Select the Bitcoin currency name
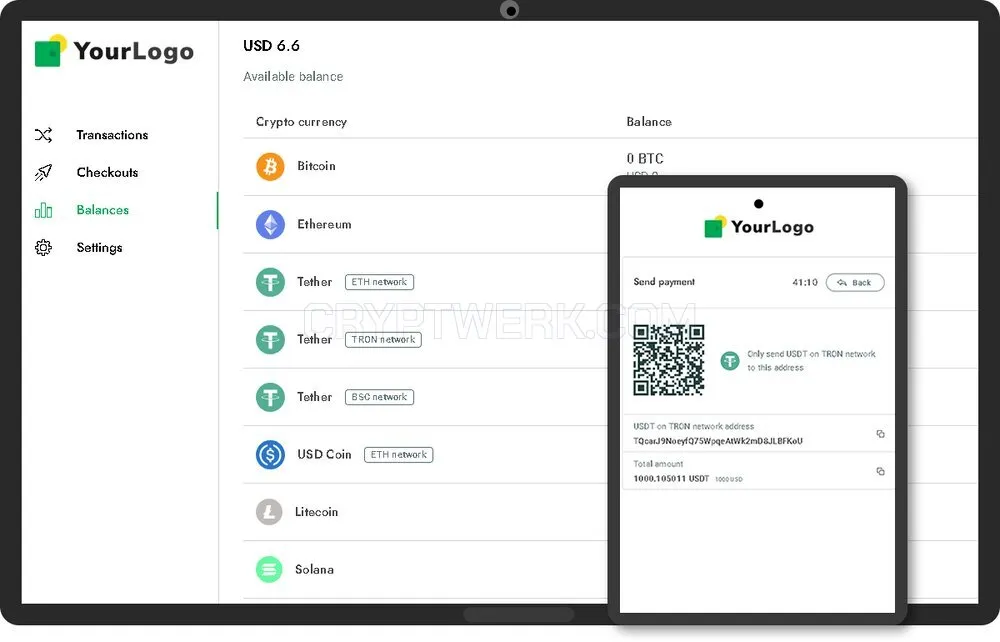Screen dimensions: 1000x642 coord(316,166)
